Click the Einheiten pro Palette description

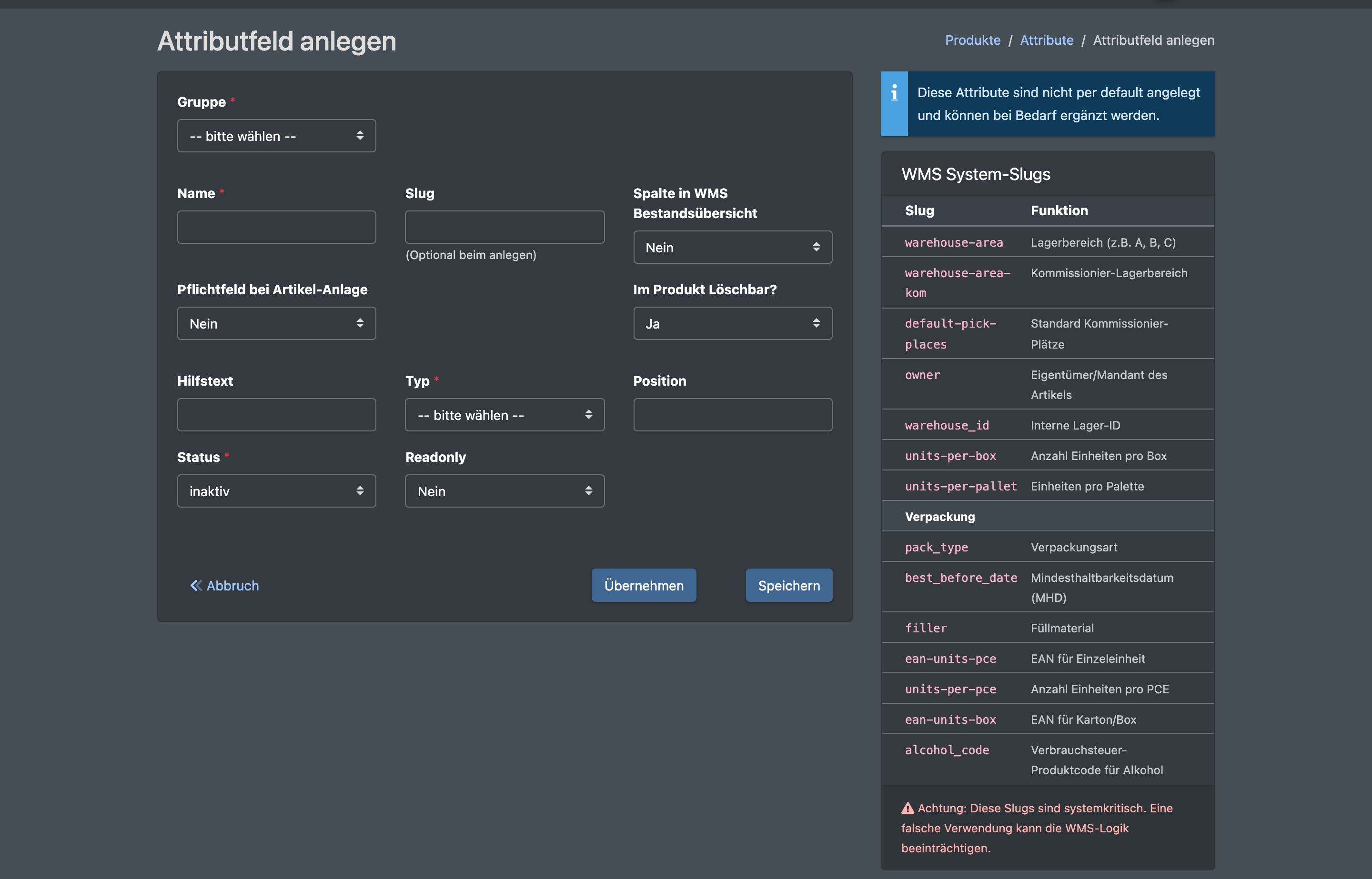1087,486
